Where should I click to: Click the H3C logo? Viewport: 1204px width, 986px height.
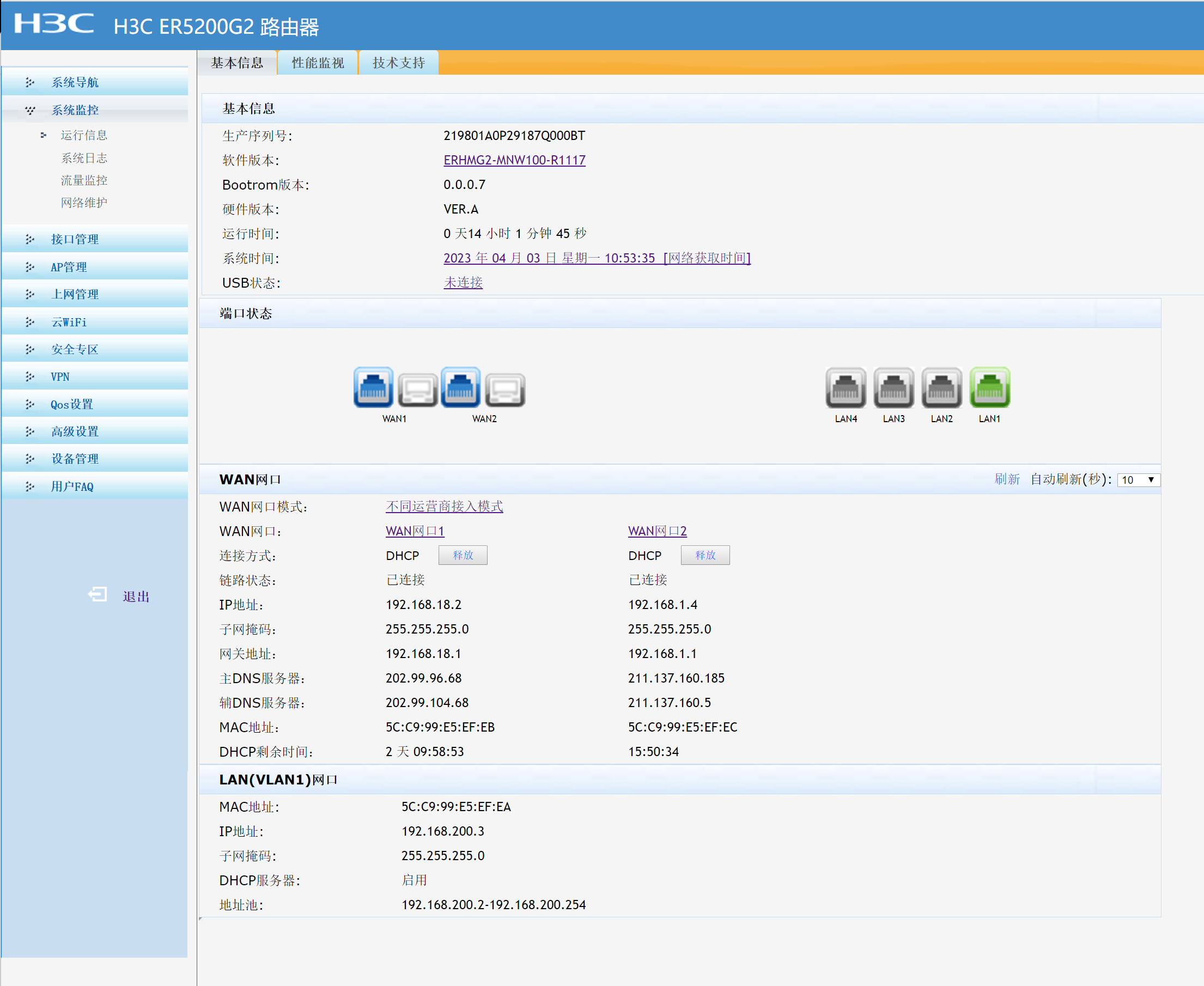pos(54,24)
